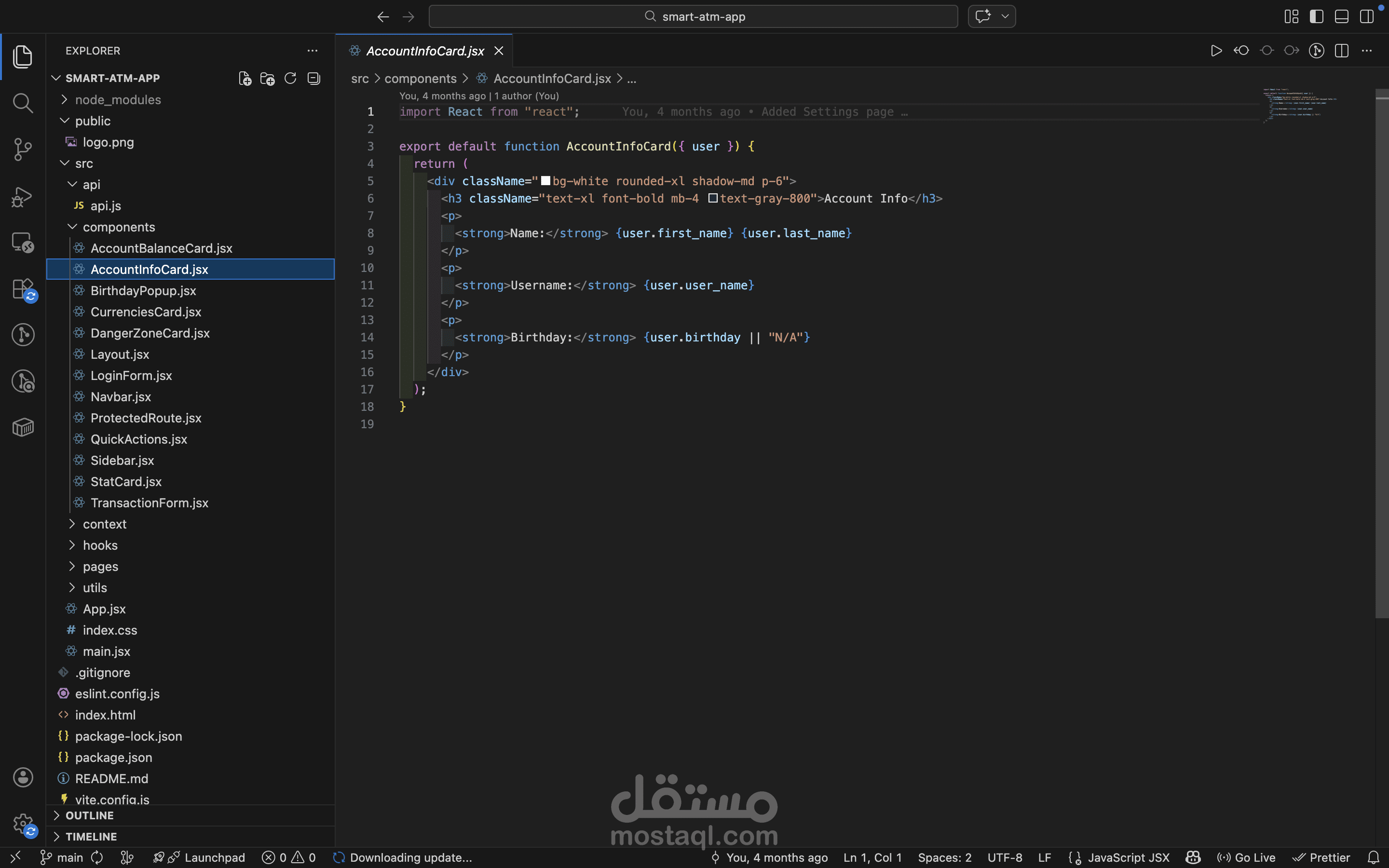Open the Source Control view
Viewport: 1389px width, 868px height.
pos(22,149)
